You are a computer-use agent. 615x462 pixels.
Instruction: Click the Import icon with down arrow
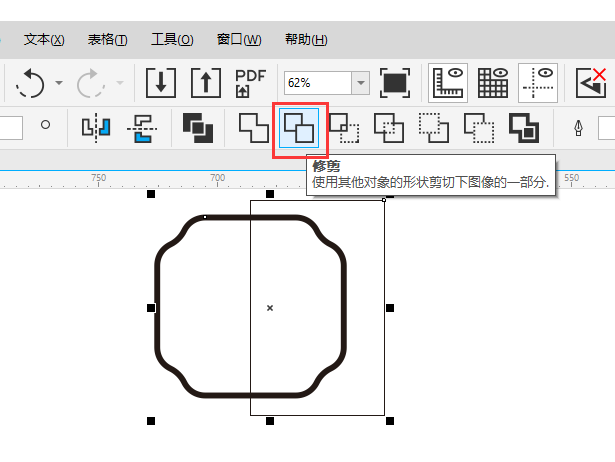tap(161, 83)
